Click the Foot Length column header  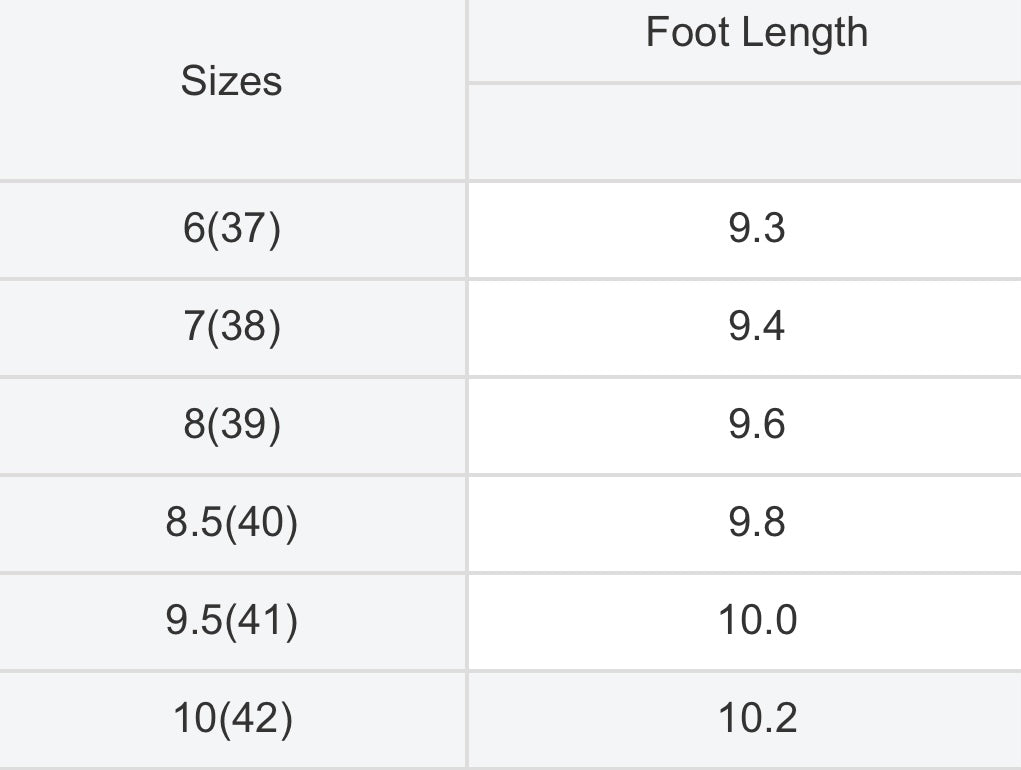coord(757,33)
